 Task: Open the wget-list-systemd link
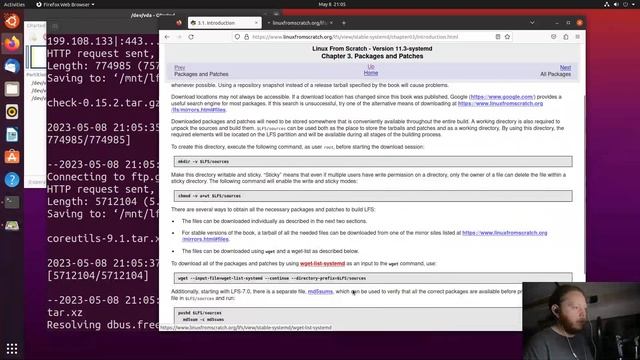[322, 264]
